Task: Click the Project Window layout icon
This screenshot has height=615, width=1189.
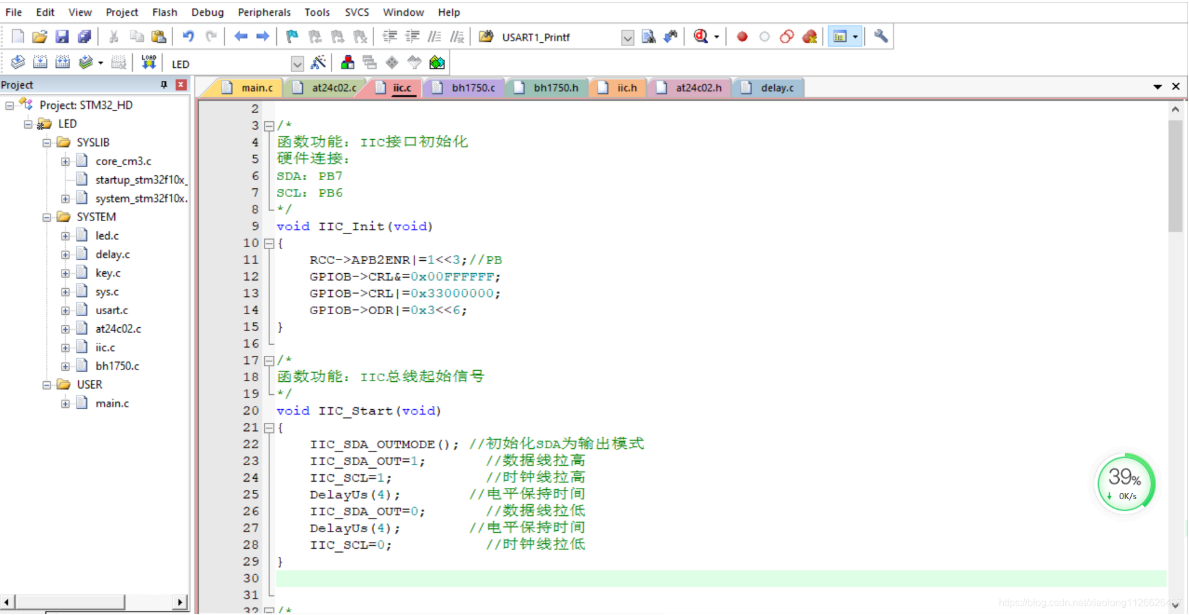Action: pos(839,36)
